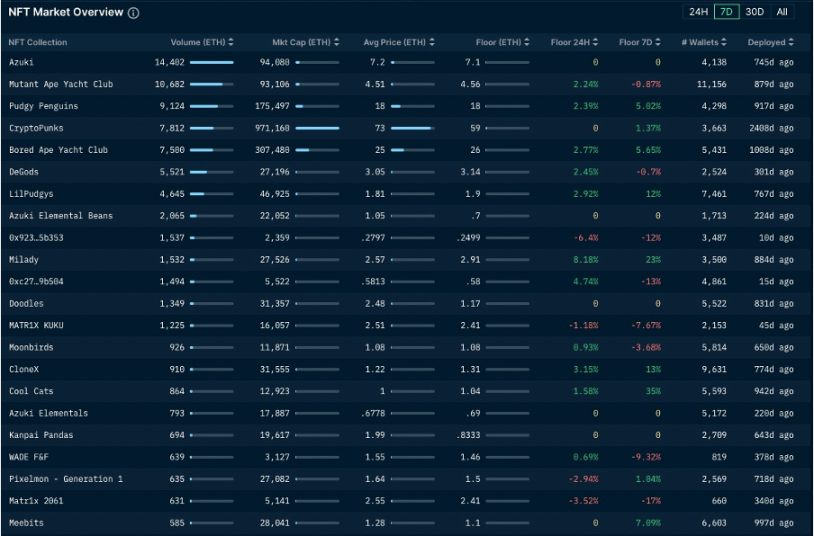Click 0xc27..9b504 Floor 24H value 4.74%
This screenshot has width=814, height=536.
pyautogui.click(x=586, y=282)
